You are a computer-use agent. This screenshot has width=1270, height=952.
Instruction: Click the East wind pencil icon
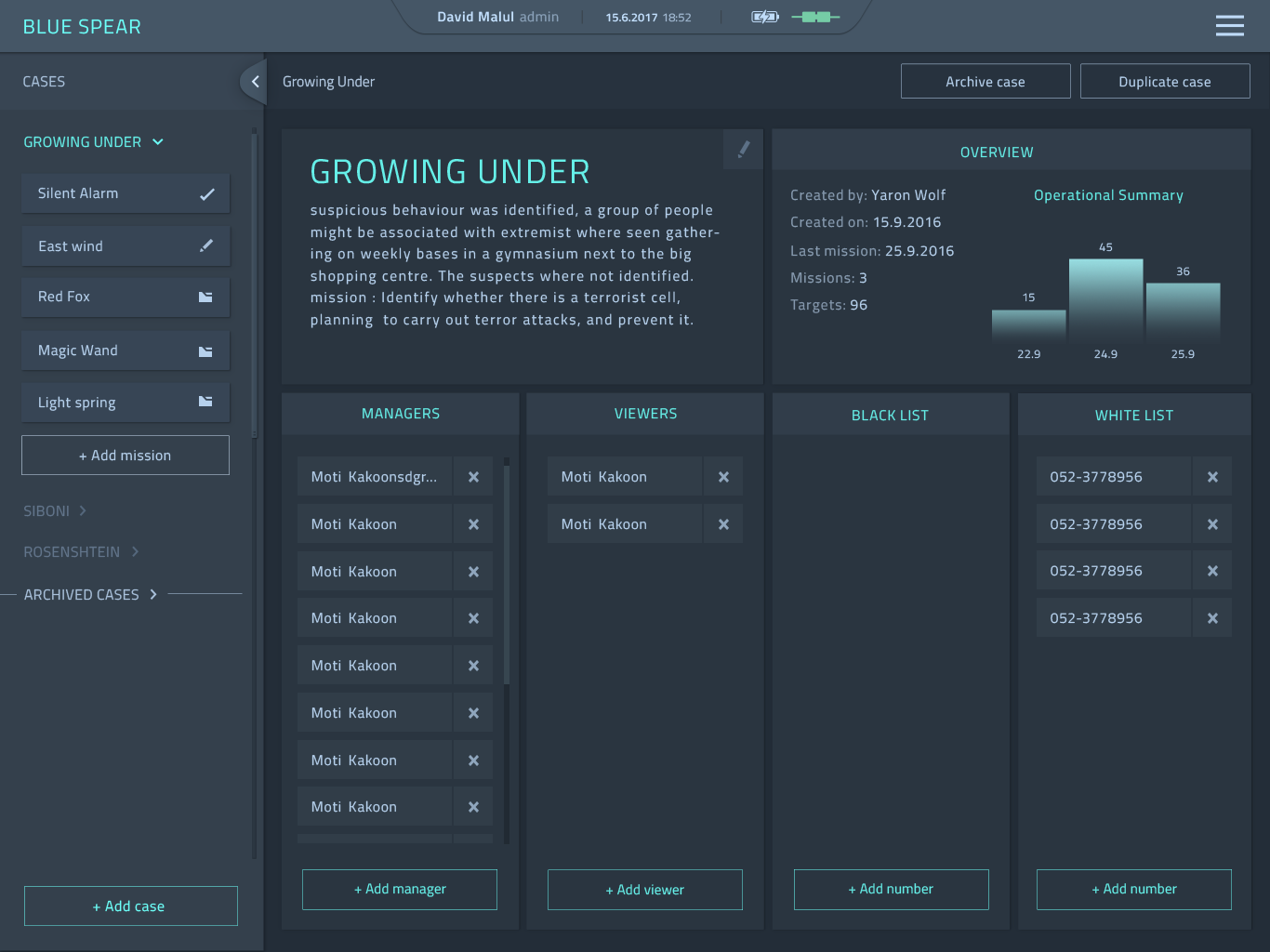pyautogui.click(x=206, y=245)
